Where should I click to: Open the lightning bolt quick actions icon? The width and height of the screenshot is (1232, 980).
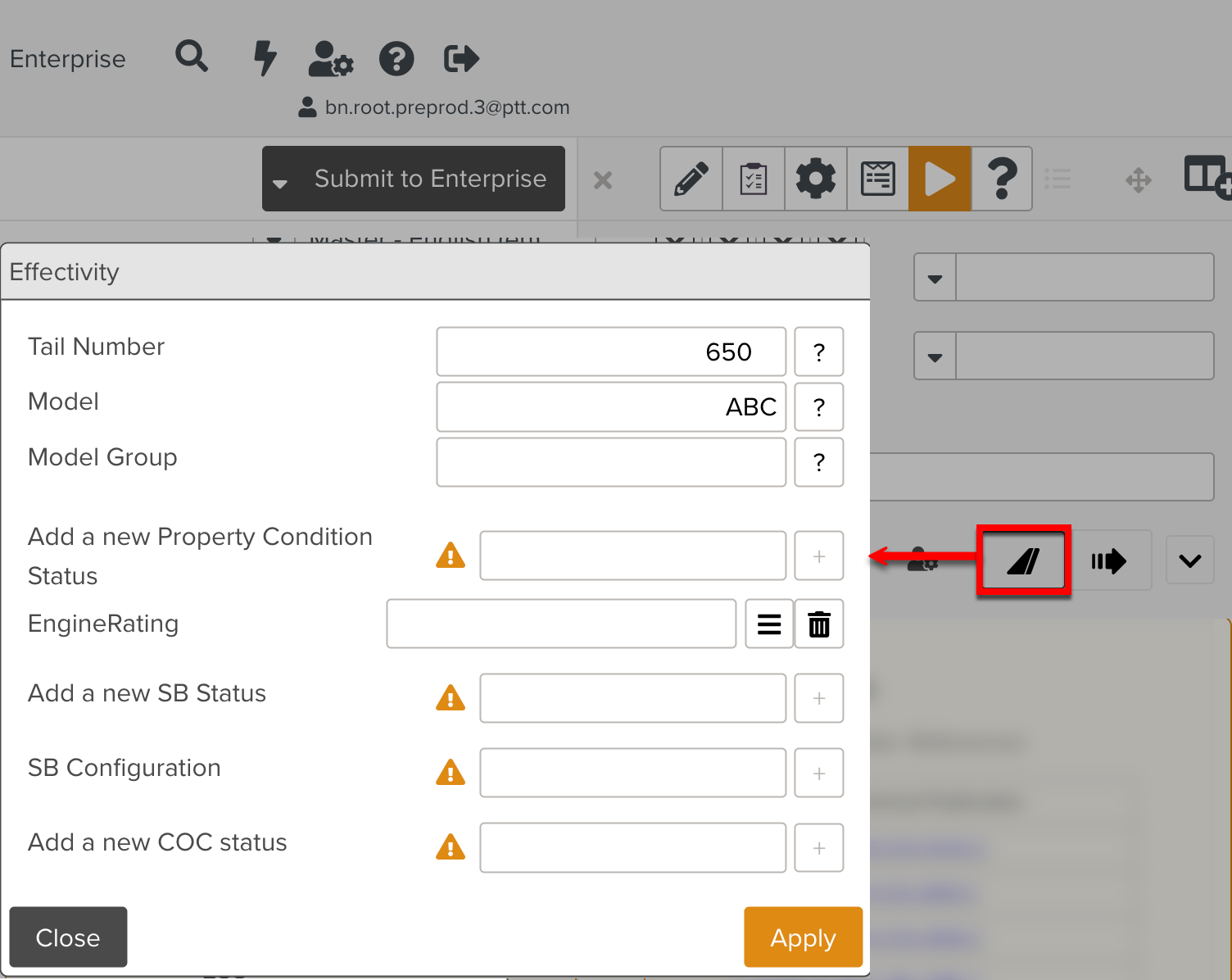tap(264, 58)
